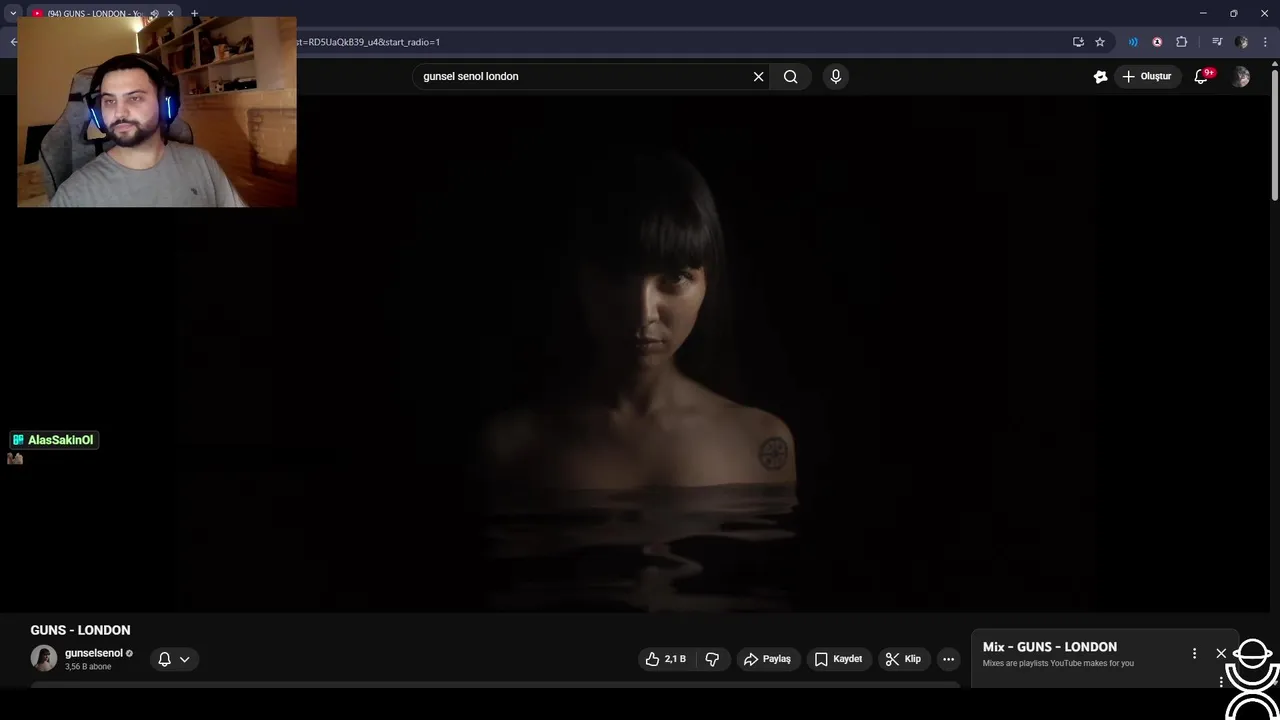The image size is (1280, 720).
Task: Click the 3,56 B abone subscriber count
Action: 88,667
